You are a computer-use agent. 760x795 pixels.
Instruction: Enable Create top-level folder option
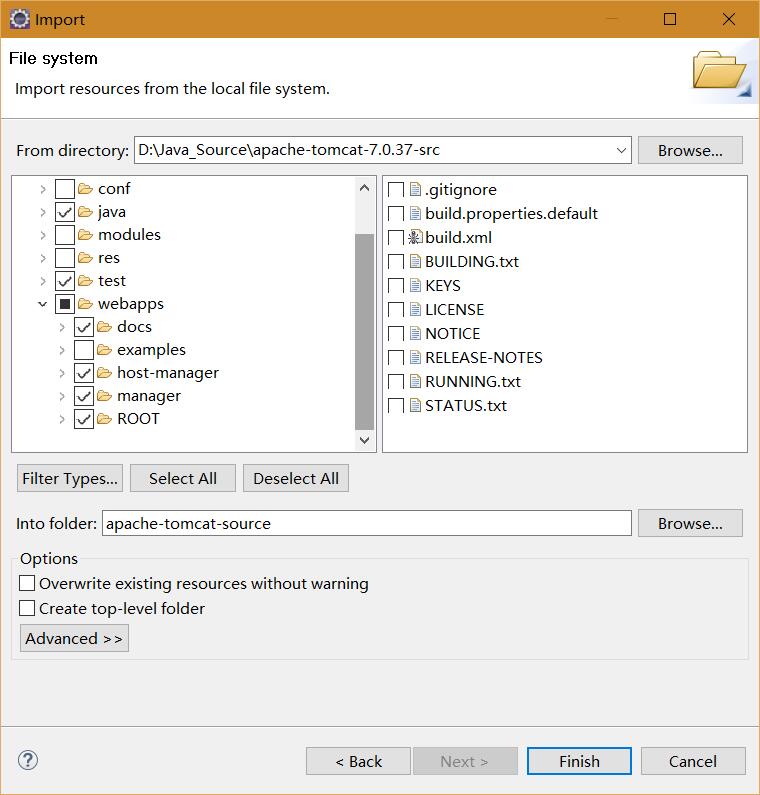[27, 608]
